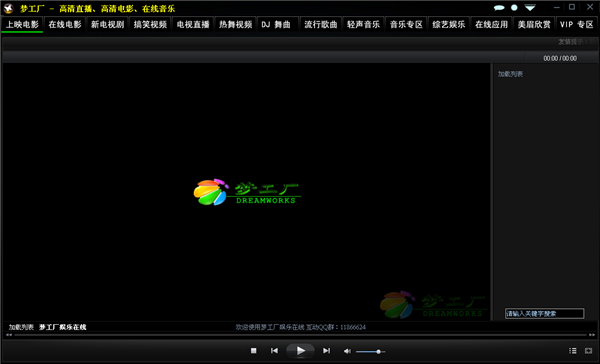Open the 热舞视频 tab
This screenshot has width=600, height=364.
pos(236,24)
